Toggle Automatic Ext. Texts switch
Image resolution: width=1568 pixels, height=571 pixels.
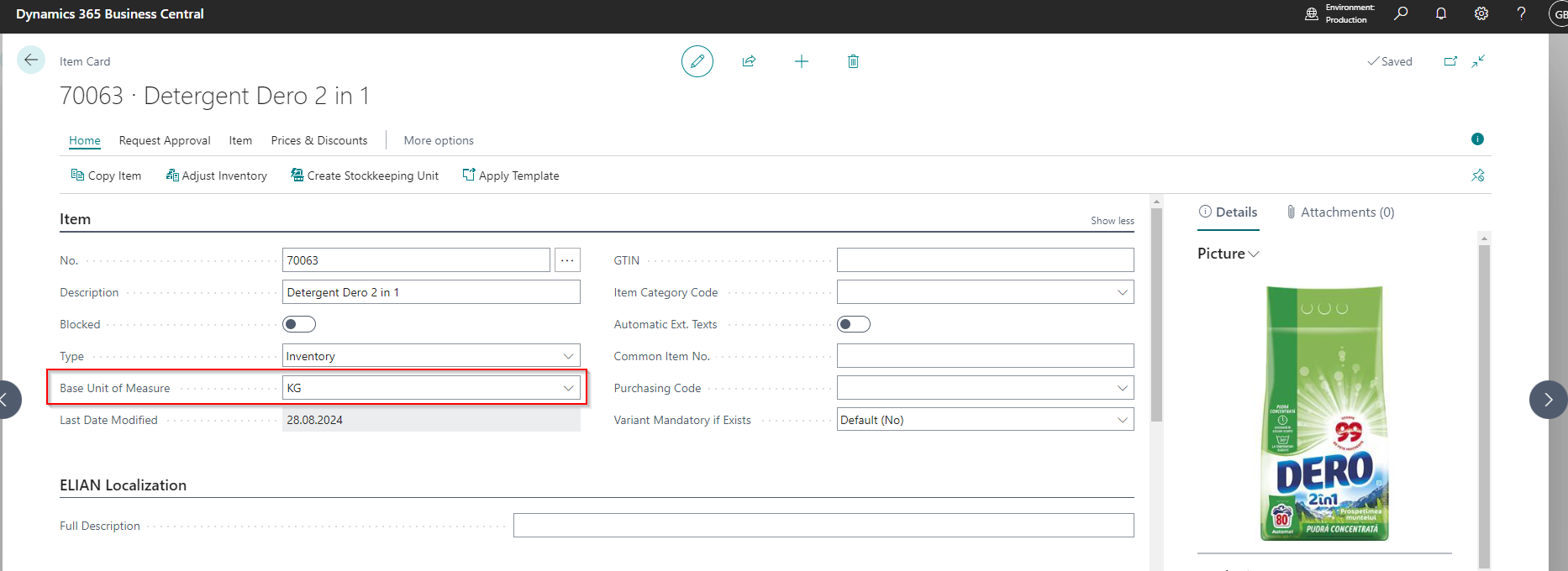point(854,324)
